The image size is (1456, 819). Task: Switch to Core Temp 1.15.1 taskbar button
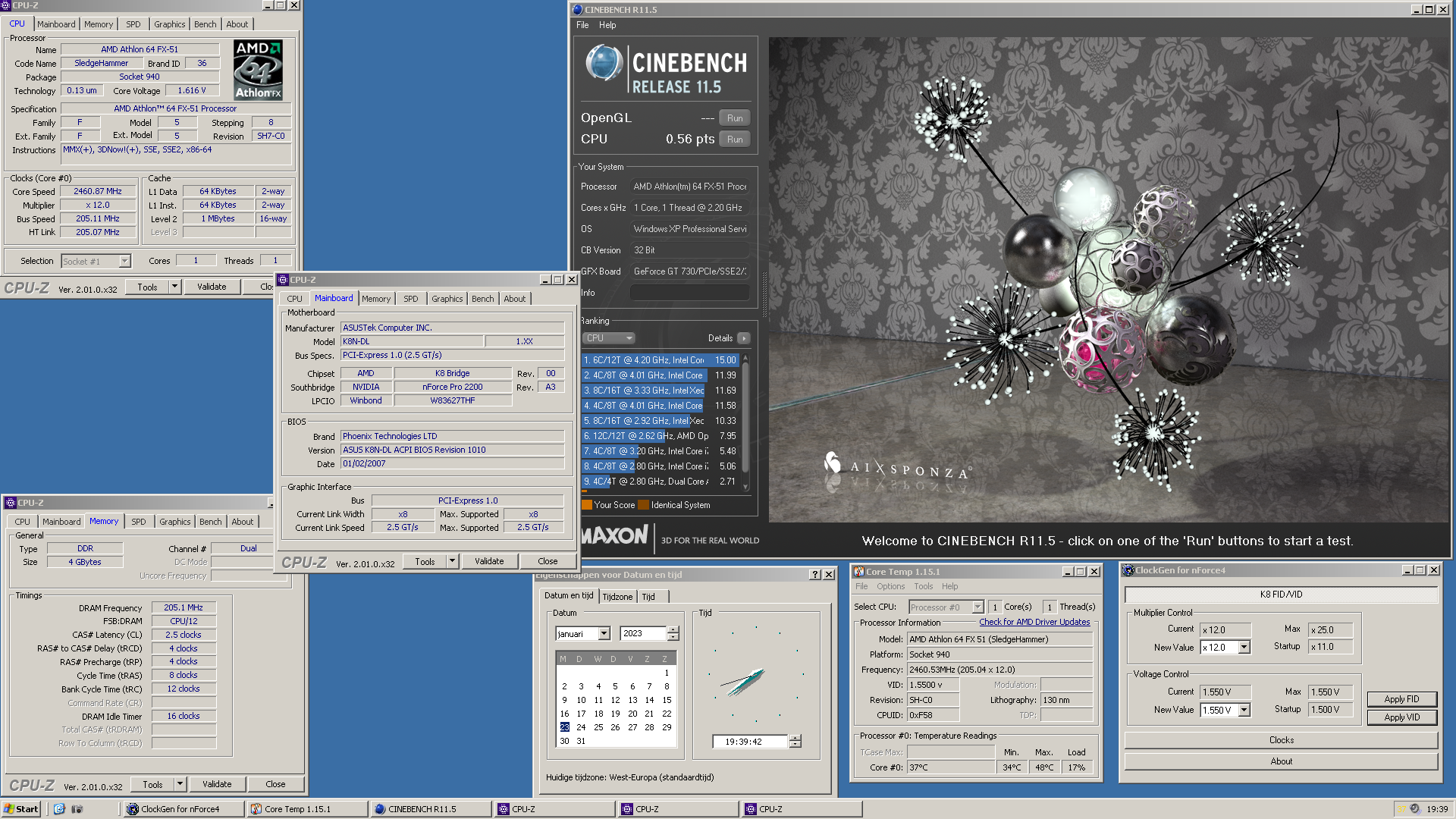click(307, 809)
